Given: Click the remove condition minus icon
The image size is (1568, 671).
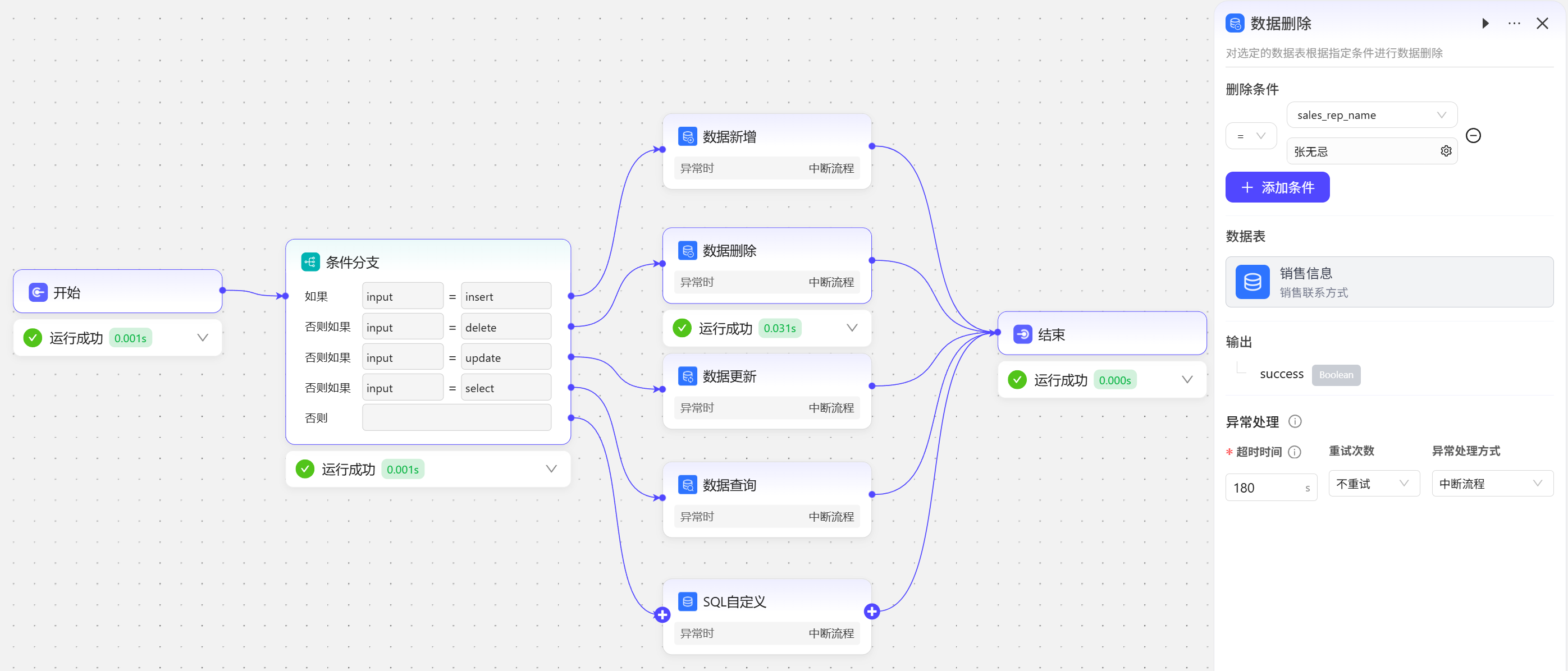Looking at the screenshot, I should tap(1473, 136).
